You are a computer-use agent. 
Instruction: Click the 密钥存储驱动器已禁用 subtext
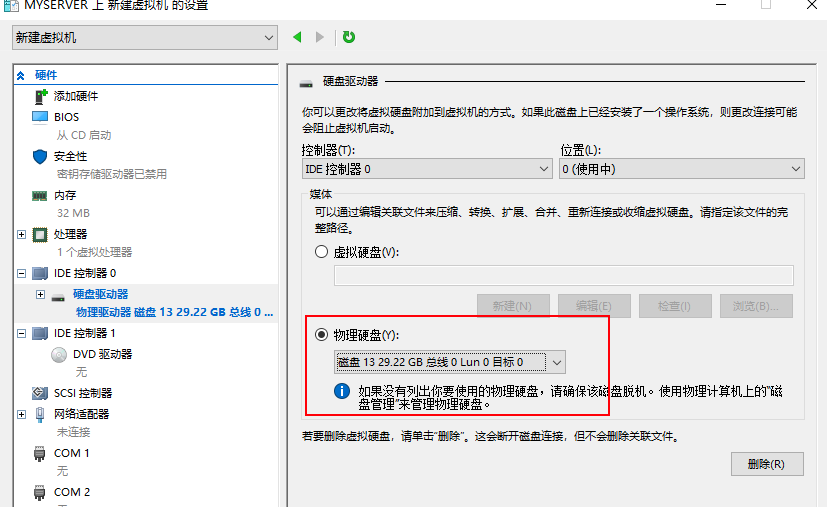[112, 174]
